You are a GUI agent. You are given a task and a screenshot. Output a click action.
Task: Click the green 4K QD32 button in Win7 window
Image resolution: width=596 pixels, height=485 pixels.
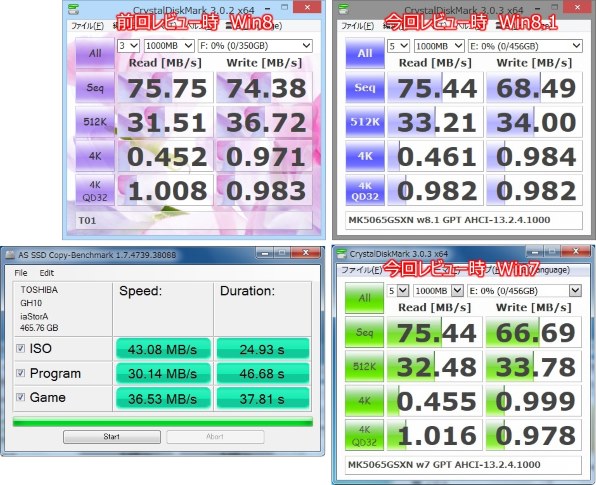pos(364,435)
